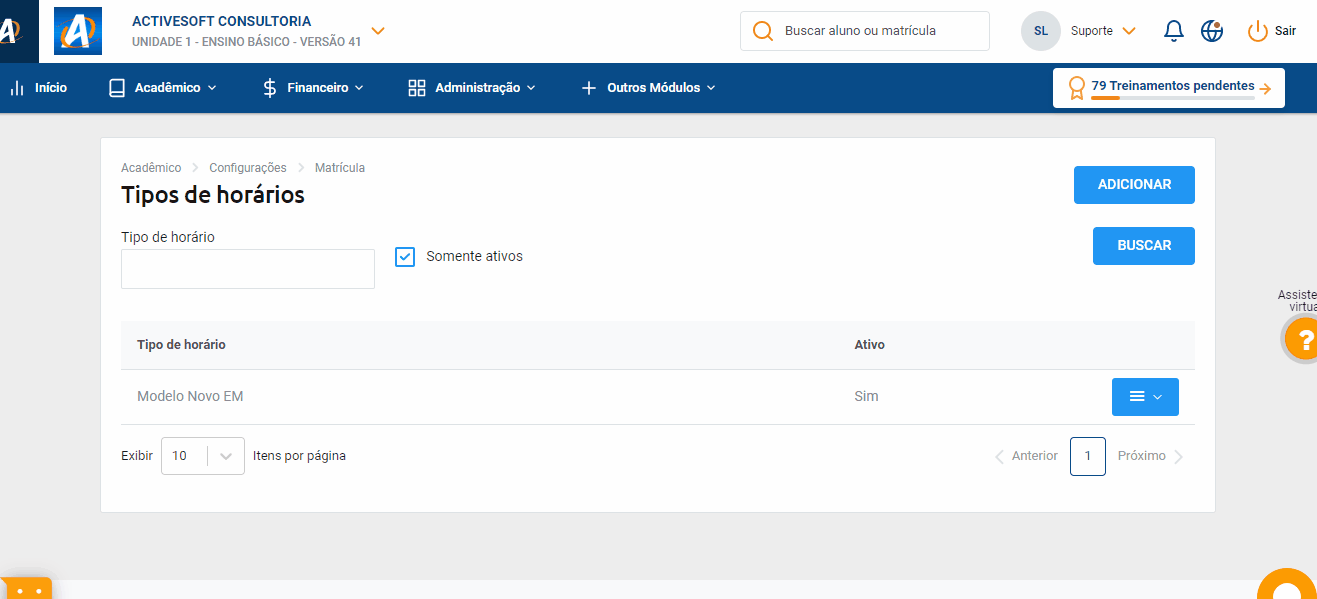Image resolution: width=1317 pixels, height=599 pixels.
Task: Click the trainings award ribbon icon
Action: tap(1077, 88)
